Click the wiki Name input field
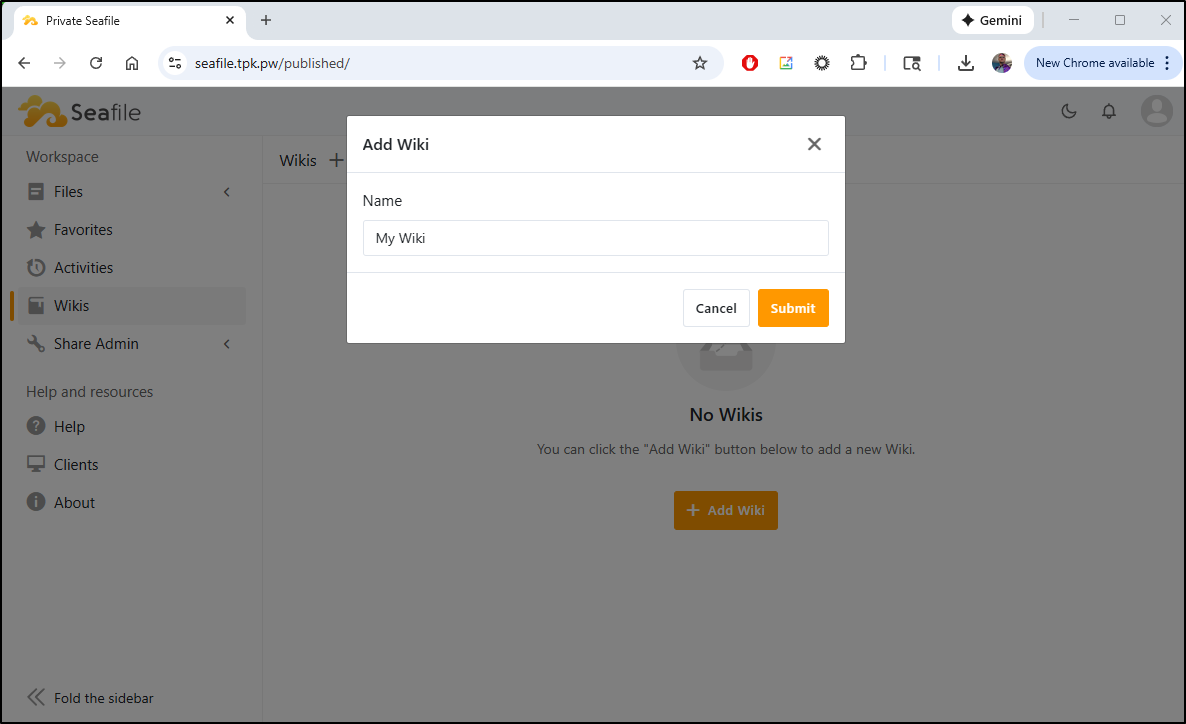Image resolution: width=1186 pixels, height=724 pixels. click(595, 238)
